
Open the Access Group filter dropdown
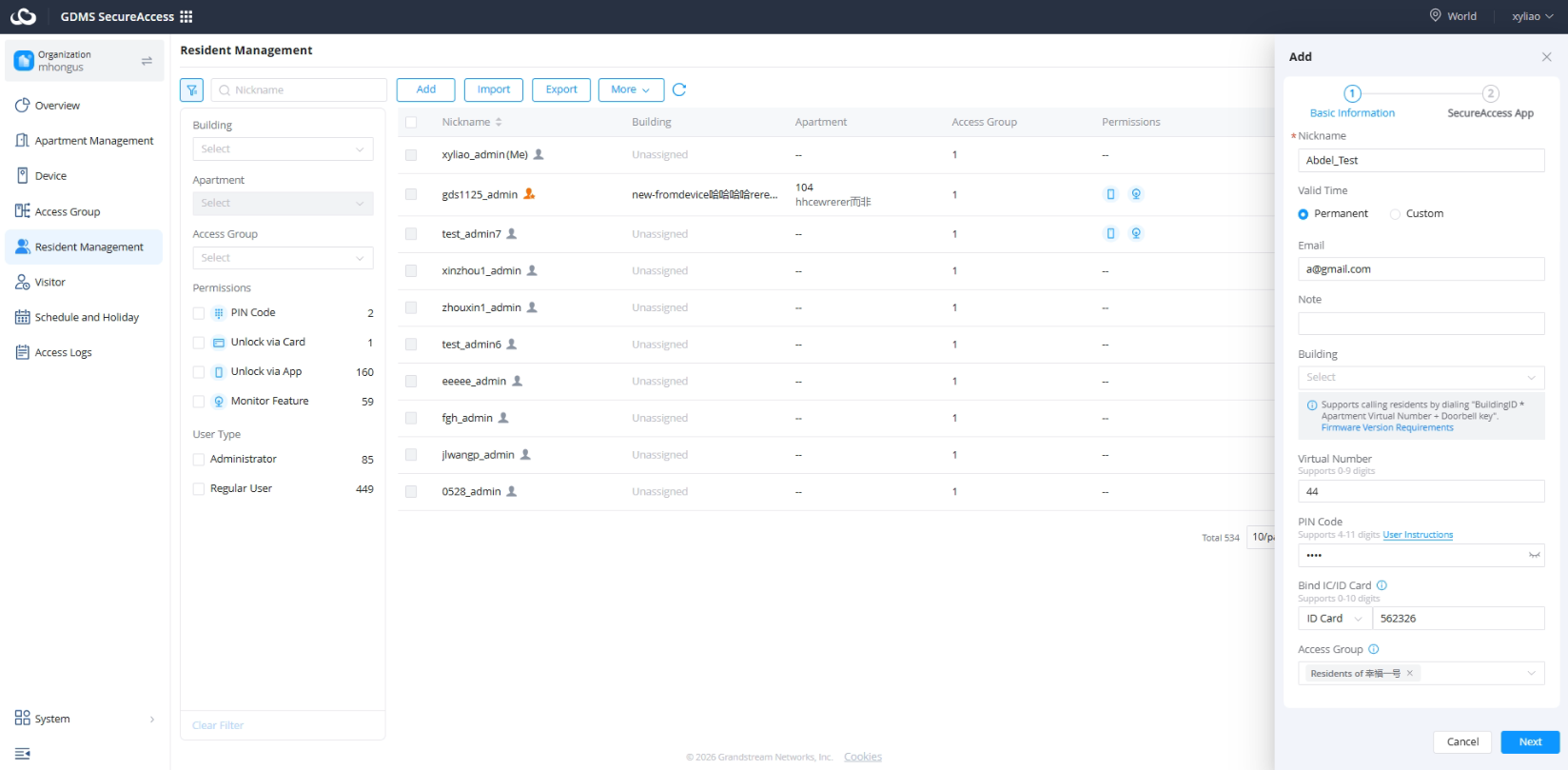click(x=283, y=258)
